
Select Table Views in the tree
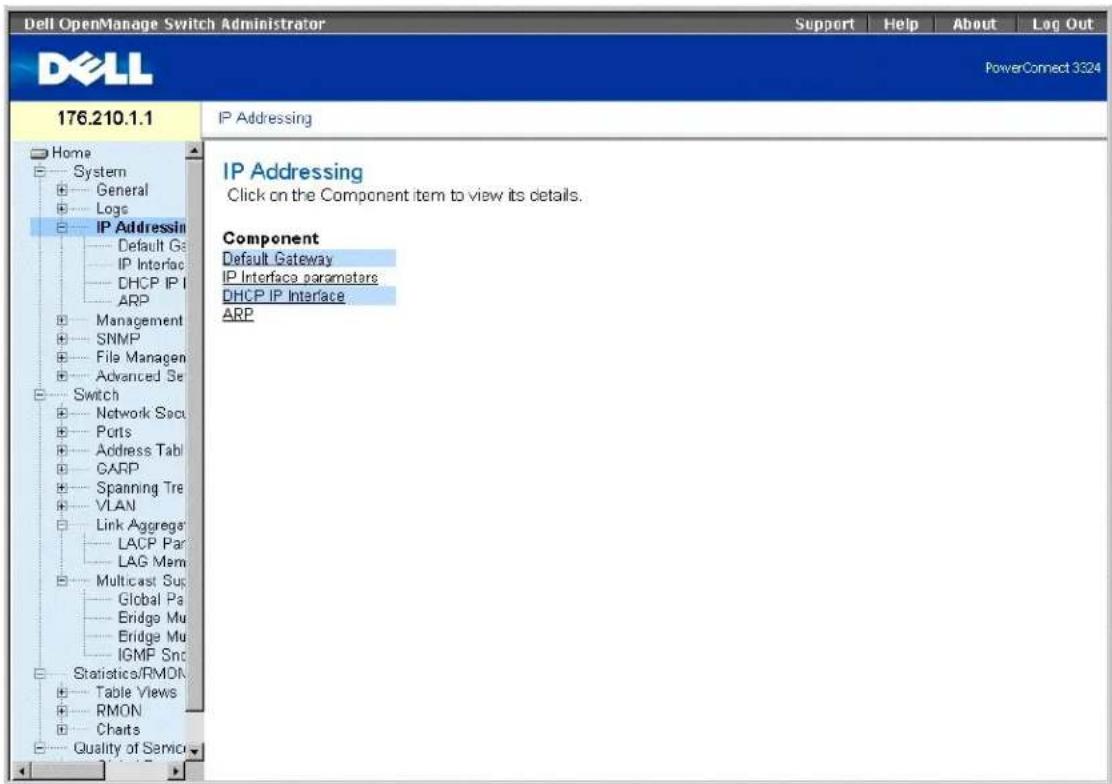point(136,692)
